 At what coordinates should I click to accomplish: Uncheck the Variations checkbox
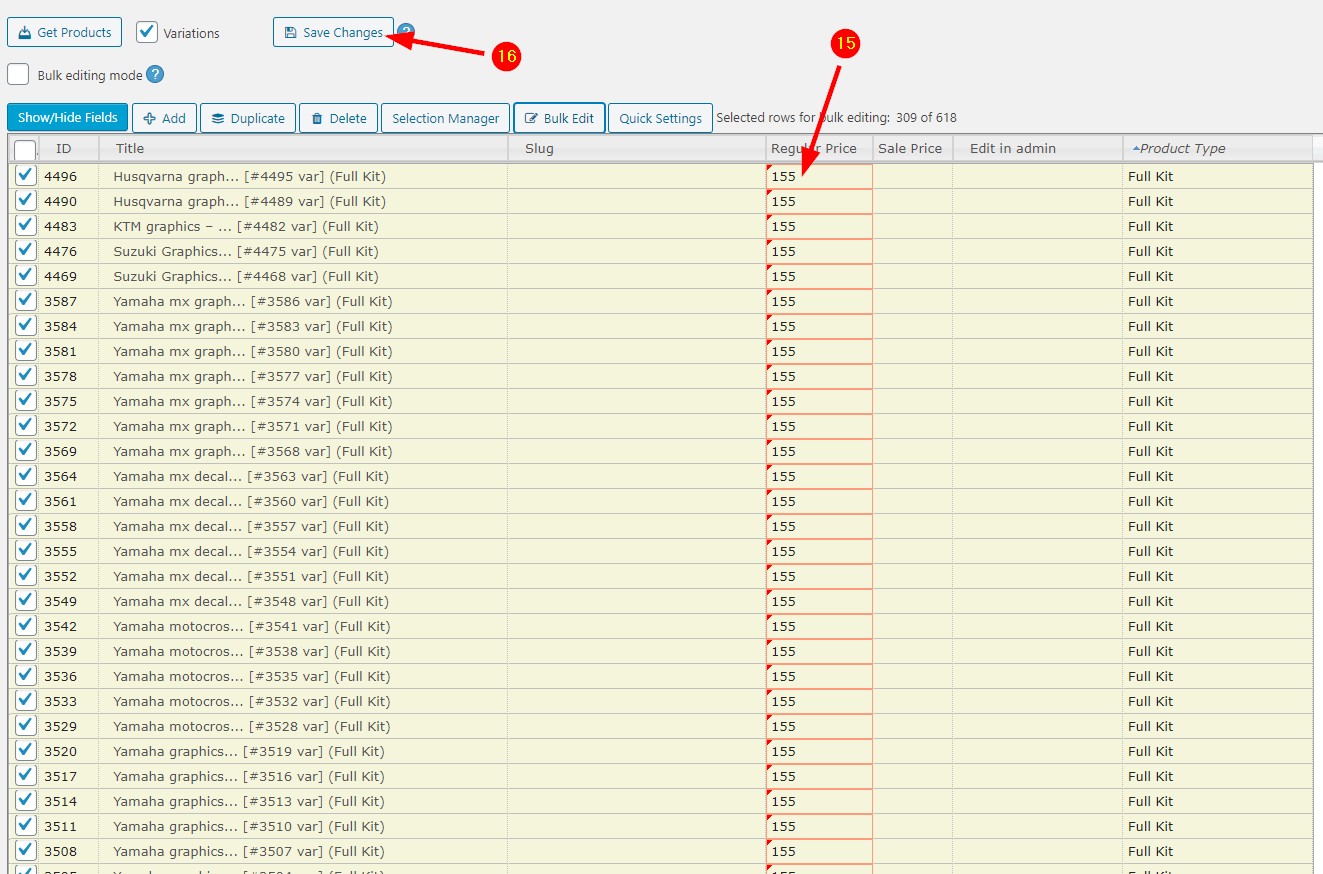coord(147,32)
